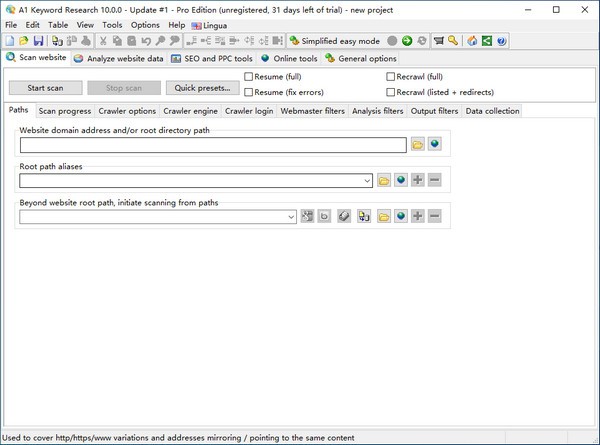Check Recrawl (listed + redirects) option
Screen dimensions: 600x445
(x=391, y=92)
